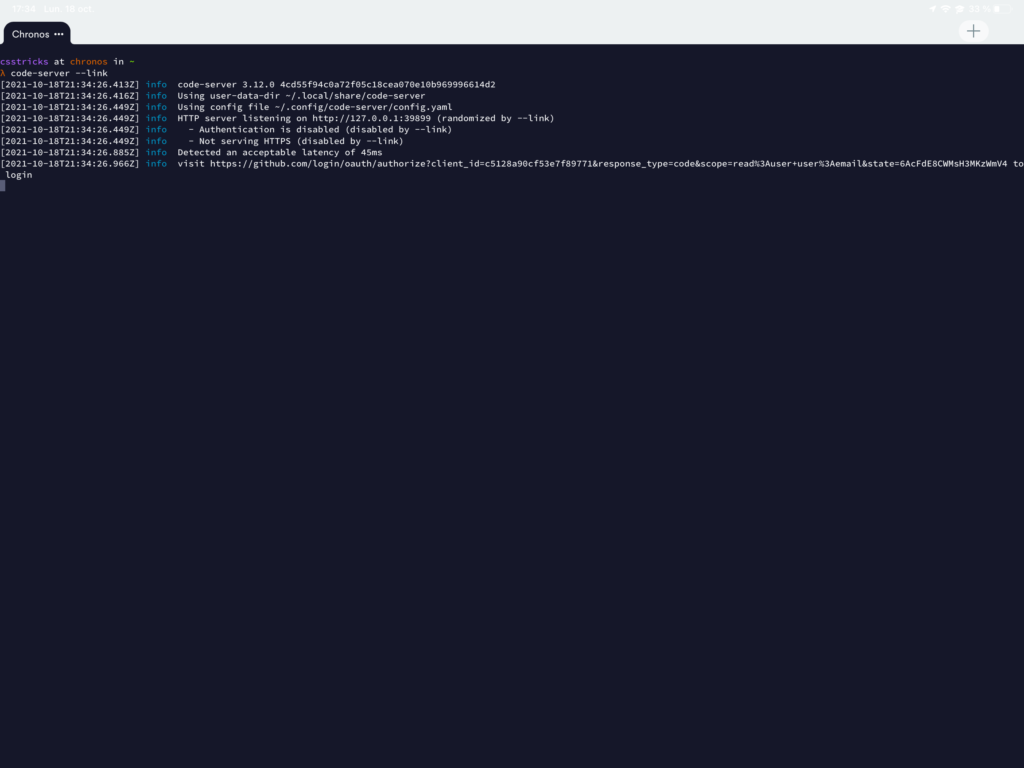Click the 'chronos' hostname in prompt

click(x=88, y=61)
